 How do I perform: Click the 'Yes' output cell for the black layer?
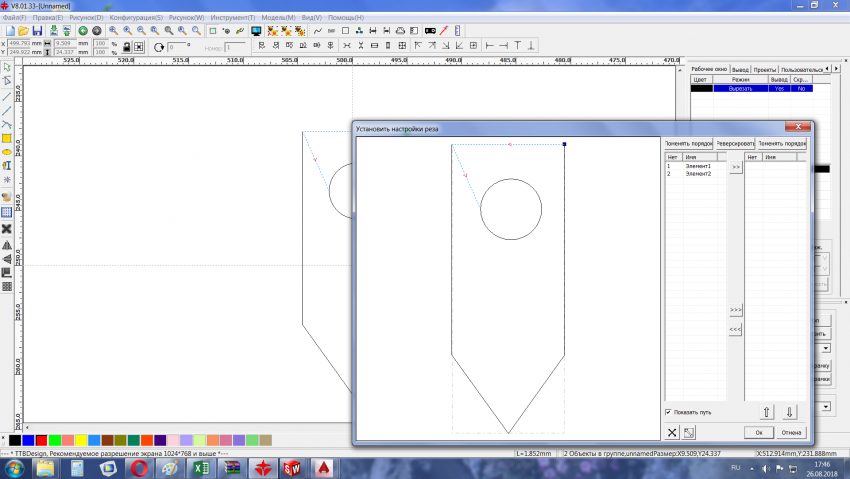779,88
